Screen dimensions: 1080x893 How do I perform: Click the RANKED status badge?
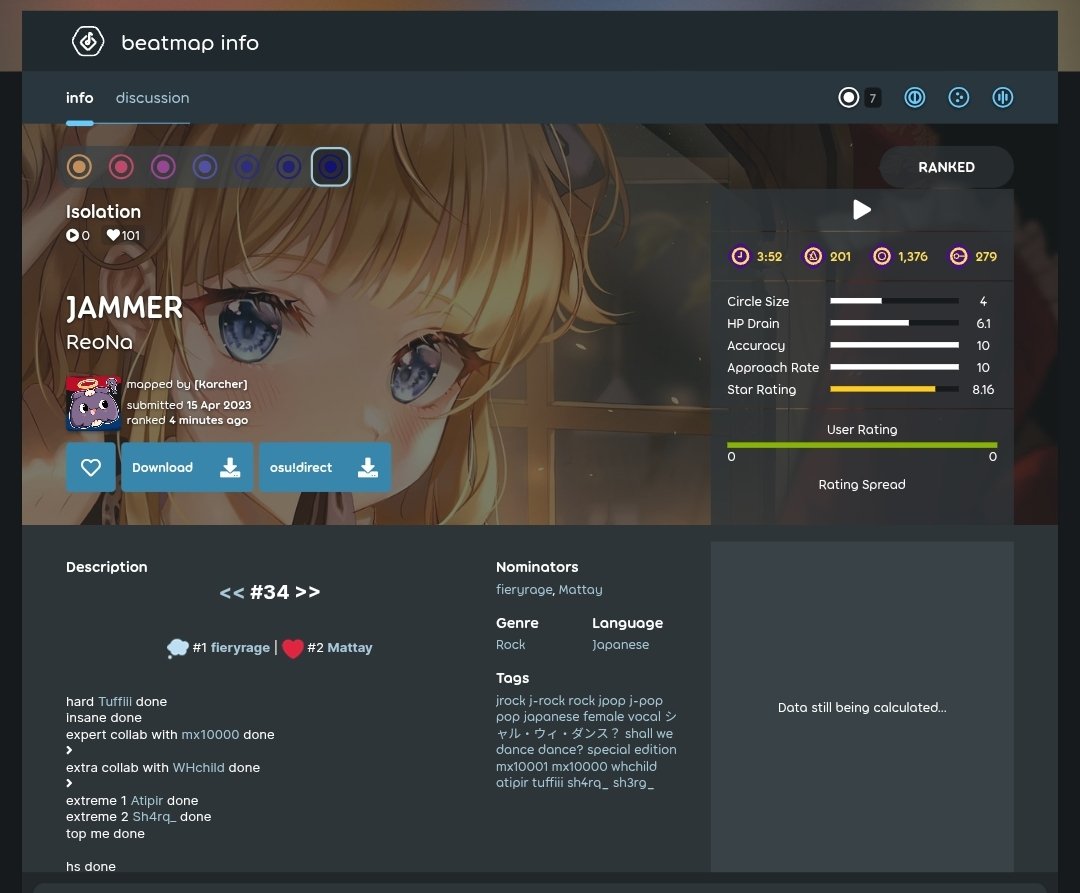946,167
